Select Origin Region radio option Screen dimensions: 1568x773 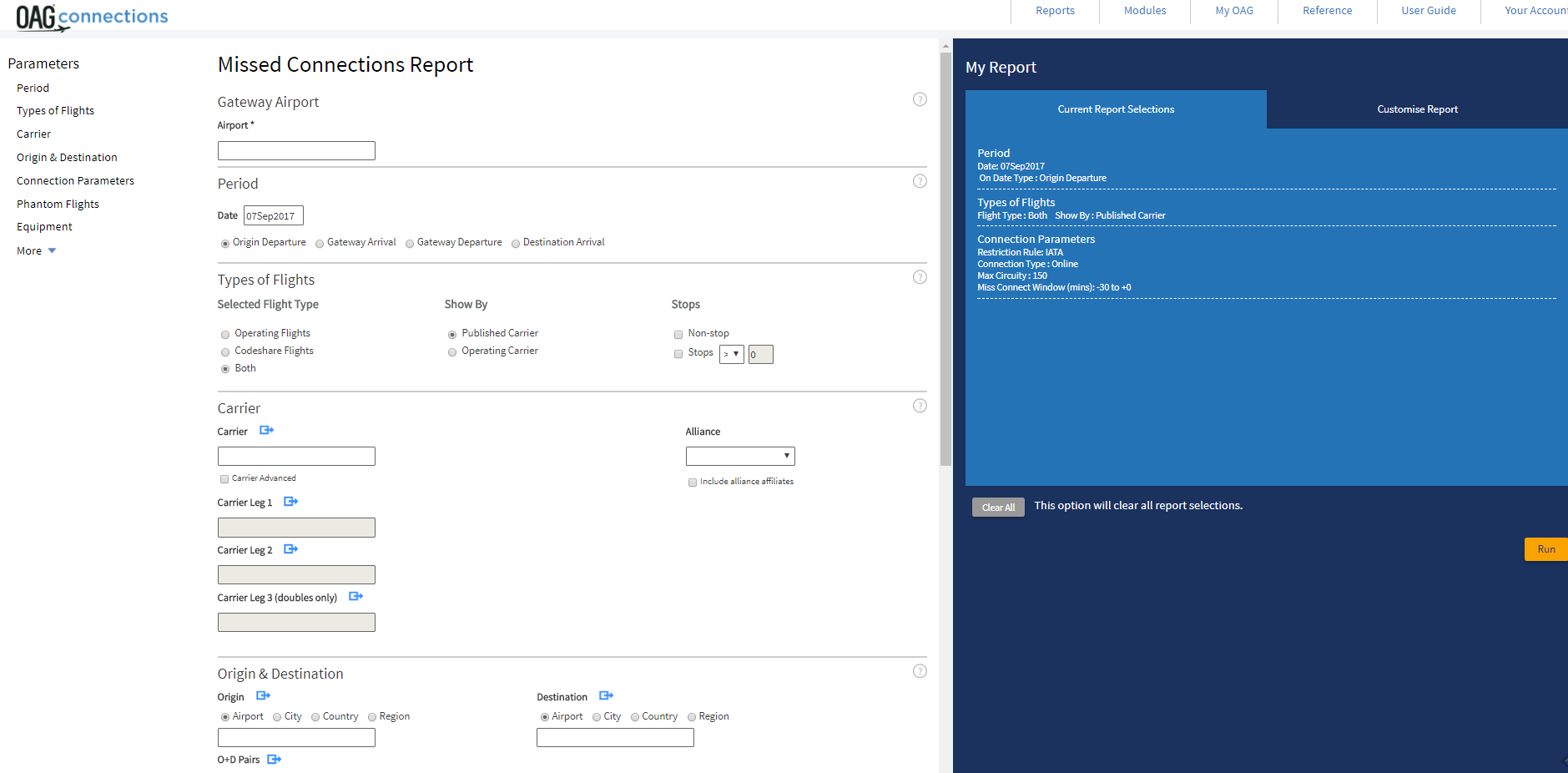pyautogui.click(x=372, y=717)
